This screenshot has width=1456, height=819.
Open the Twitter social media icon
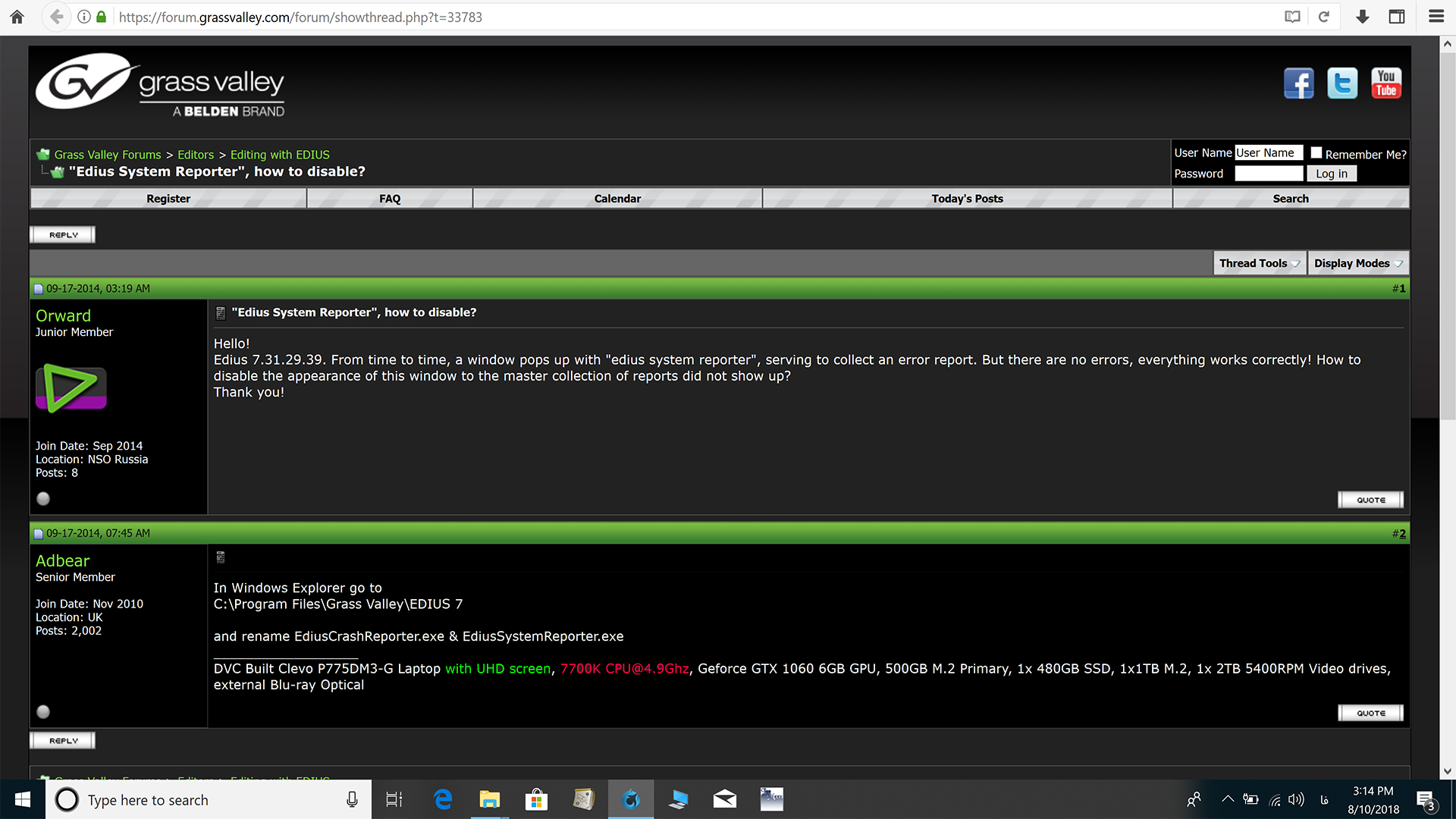[x=1342, y=83]
